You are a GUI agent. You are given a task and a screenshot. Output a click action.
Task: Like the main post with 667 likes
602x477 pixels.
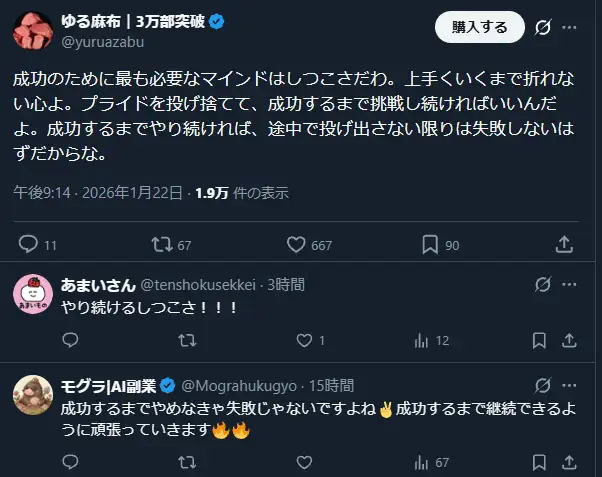click(x=296, y=244)
